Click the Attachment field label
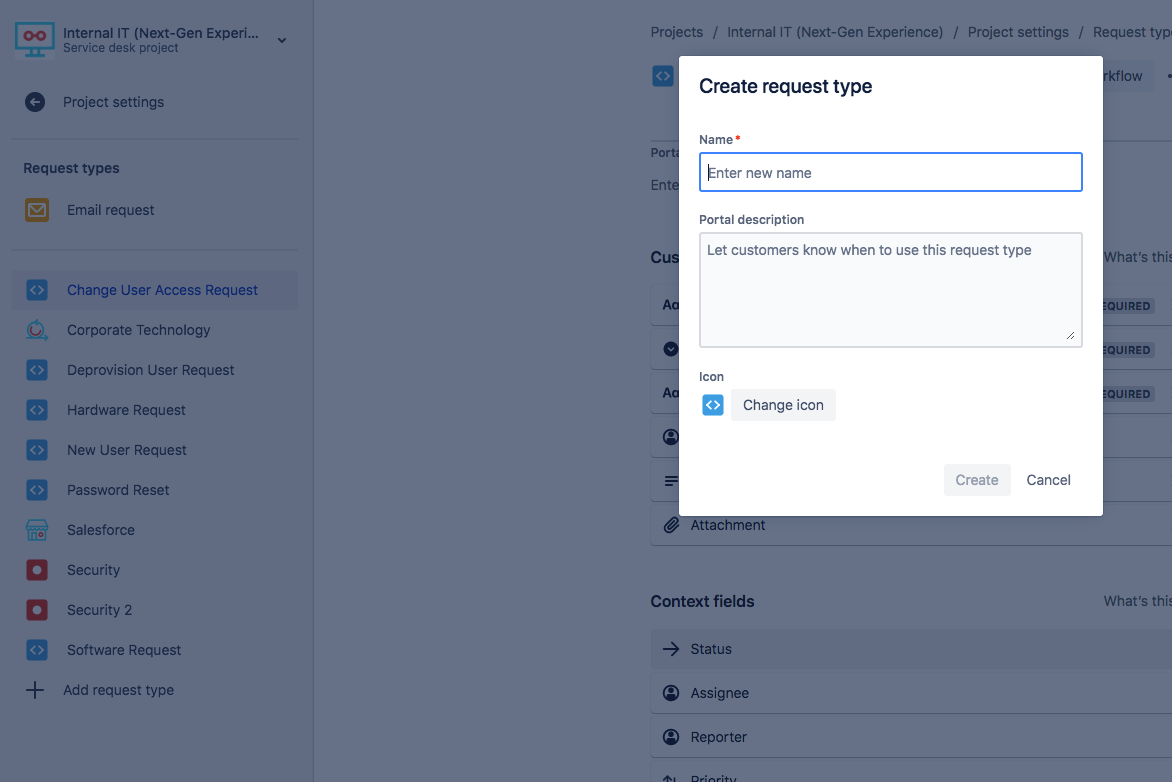The image size is (1172, 782). click(728, 526)
